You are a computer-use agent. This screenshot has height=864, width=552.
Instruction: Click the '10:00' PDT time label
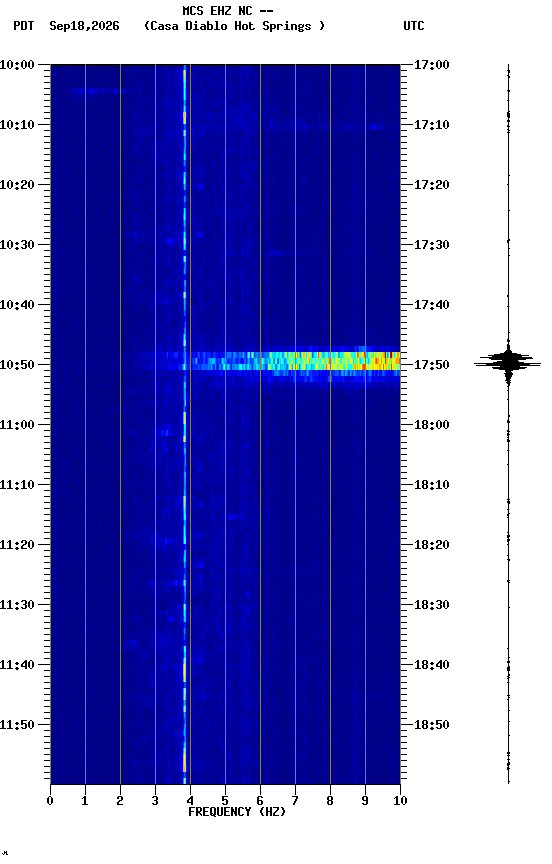pos(17,65)
